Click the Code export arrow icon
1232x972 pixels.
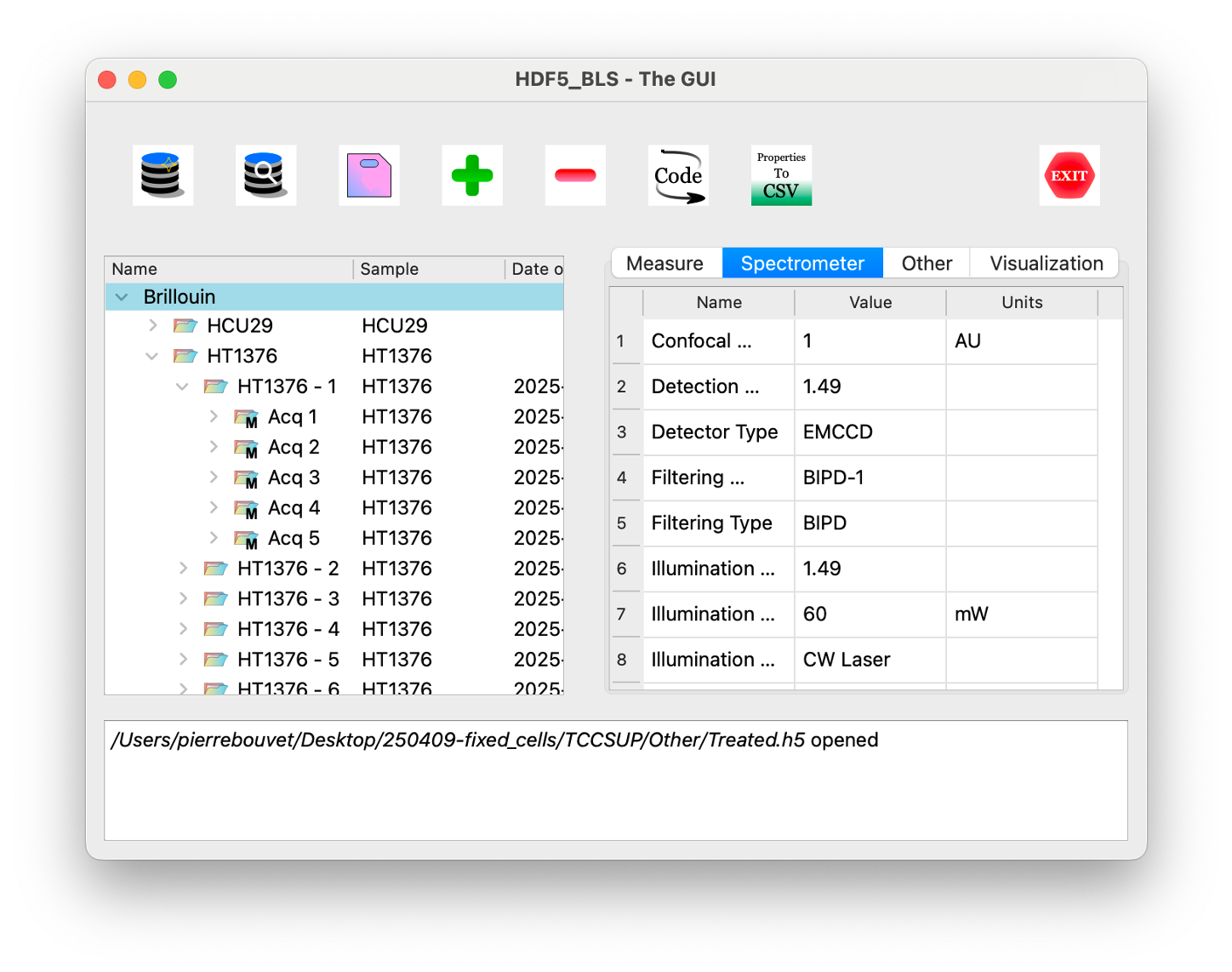click(x=678, y=175)
